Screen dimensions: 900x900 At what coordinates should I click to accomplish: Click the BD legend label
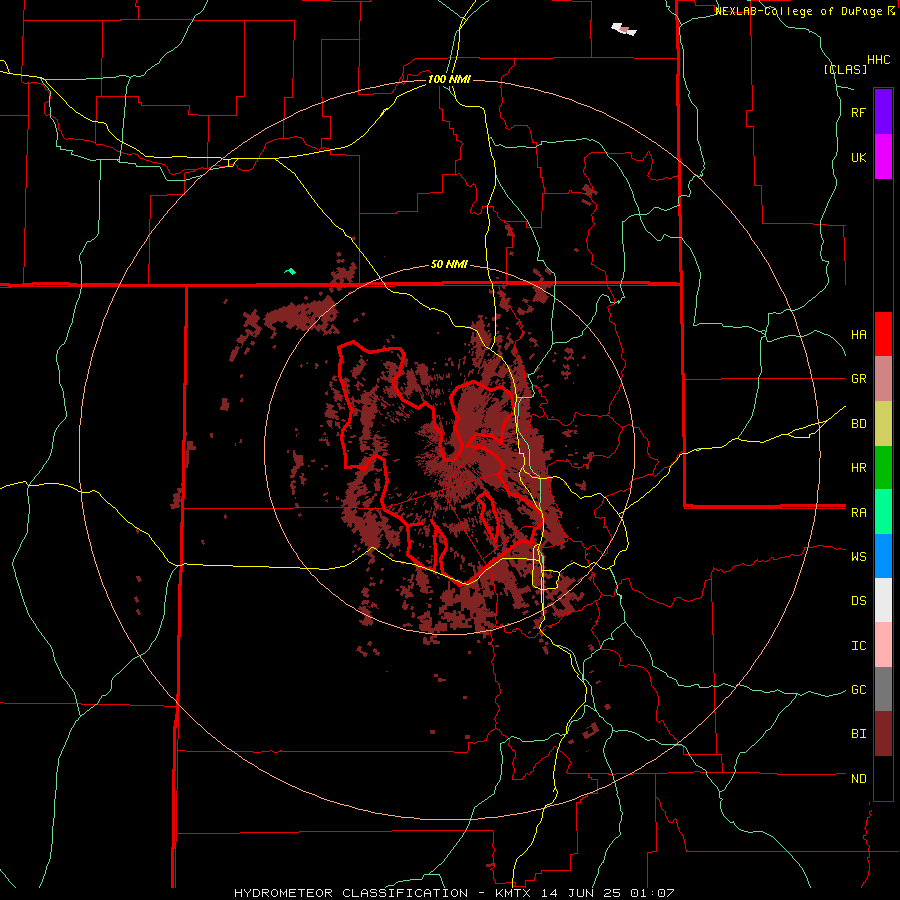[859, 424]
